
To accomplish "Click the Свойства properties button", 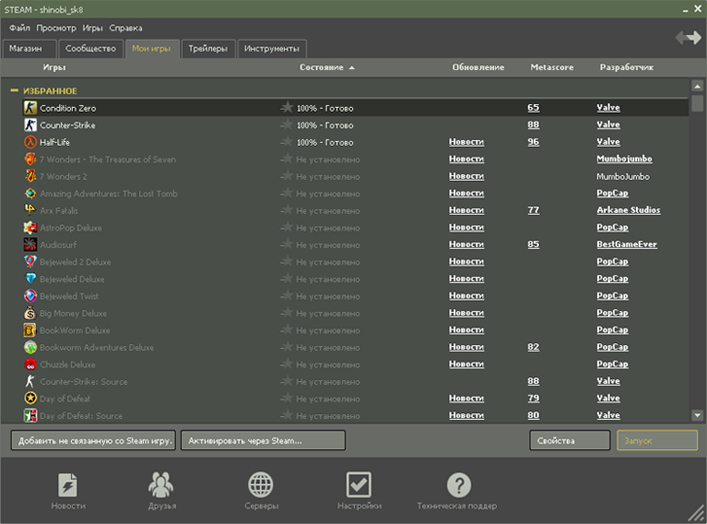I will pos(569,440).
